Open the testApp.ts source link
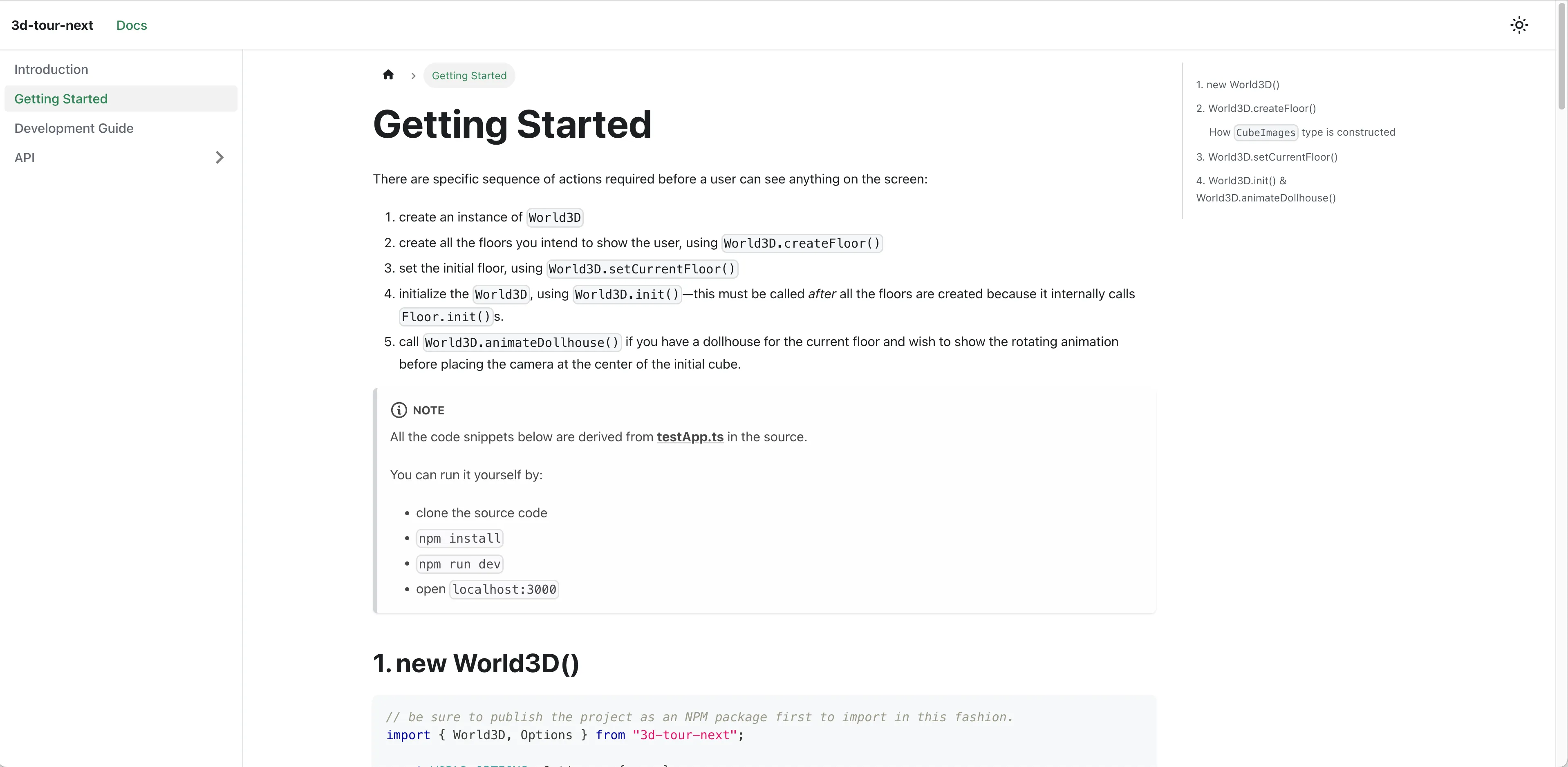1568x767 pixels. pos(690,437)
